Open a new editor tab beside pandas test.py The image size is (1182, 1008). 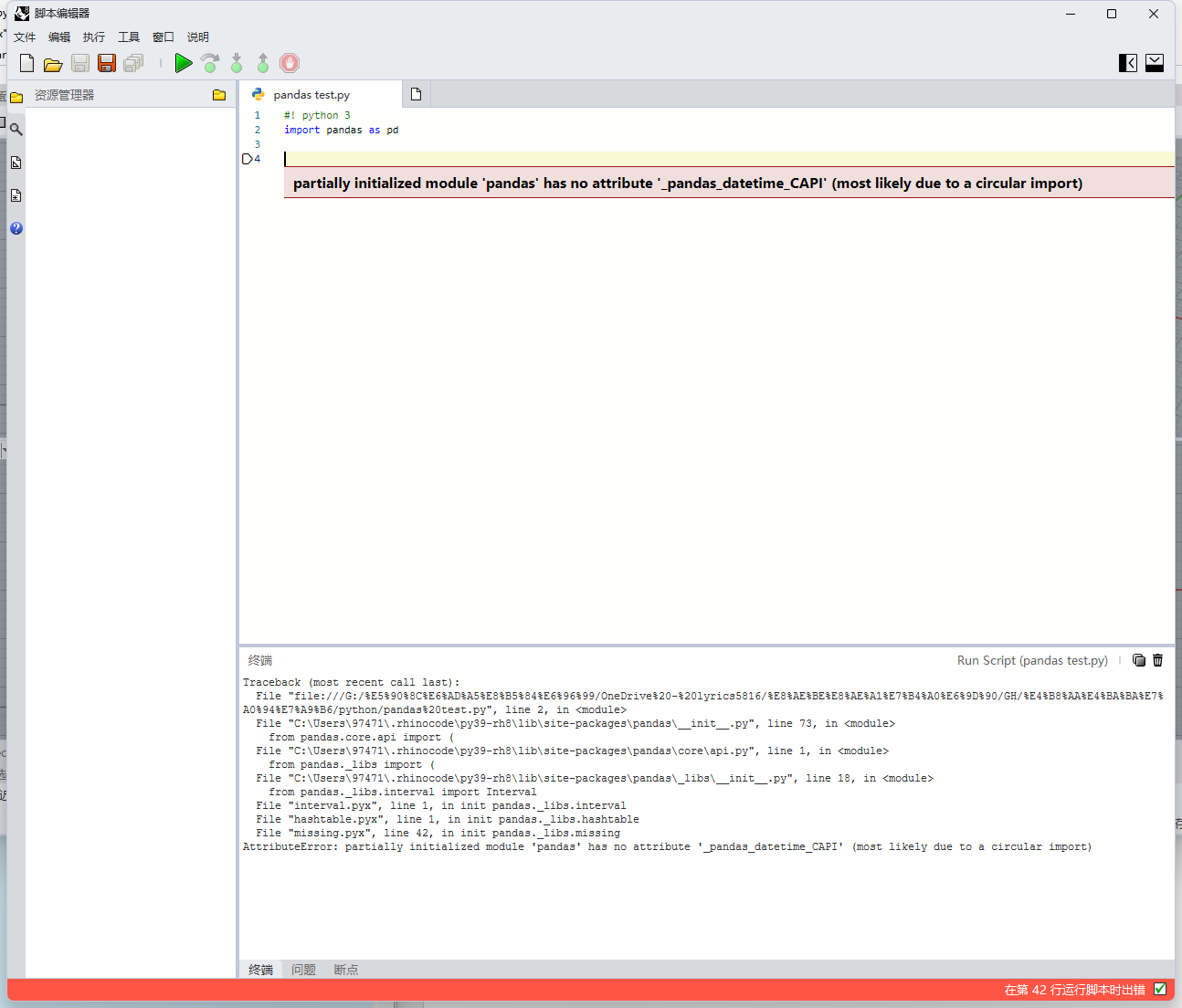(x=416, y=93)
